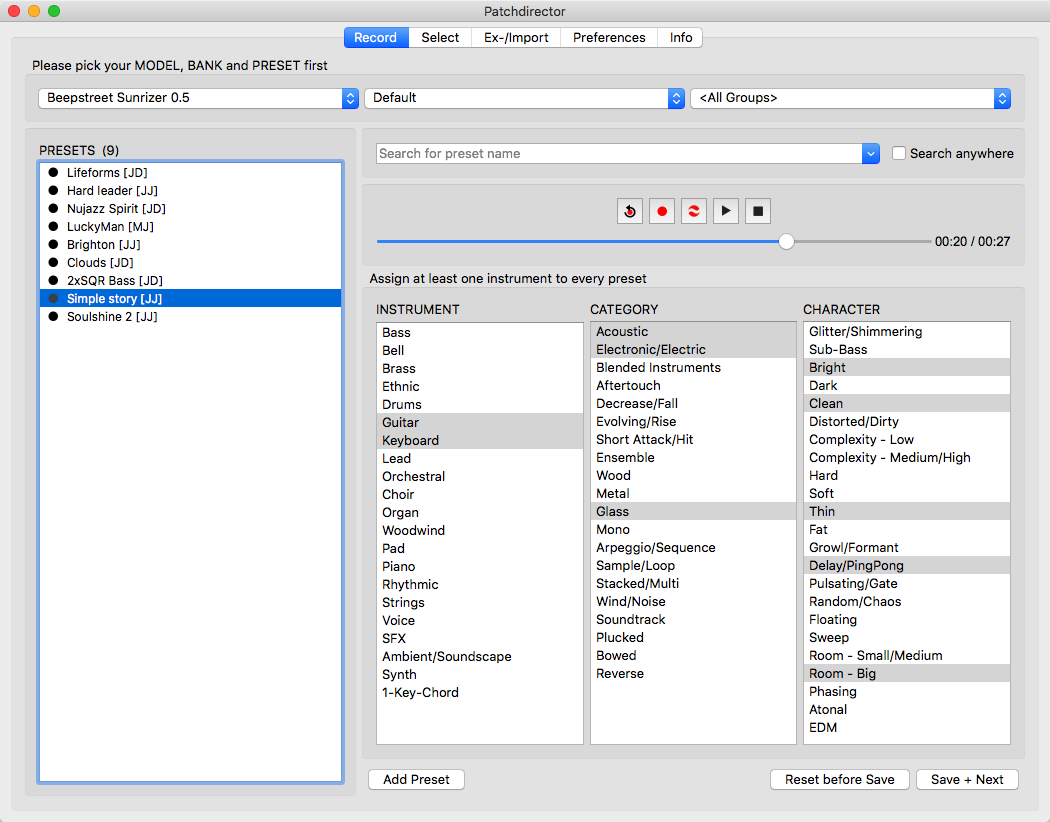This screenshot has height=822, width=1050.
Task: Start recording with the red dot button
Action: point(662,212)
